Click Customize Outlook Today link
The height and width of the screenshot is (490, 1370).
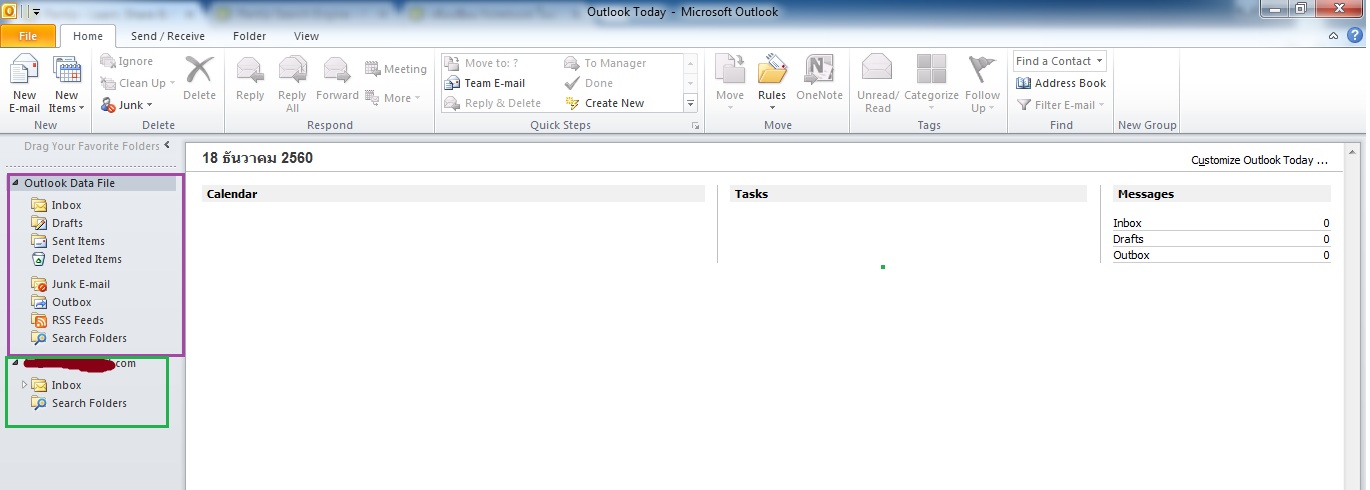(x=1259, y=160)
